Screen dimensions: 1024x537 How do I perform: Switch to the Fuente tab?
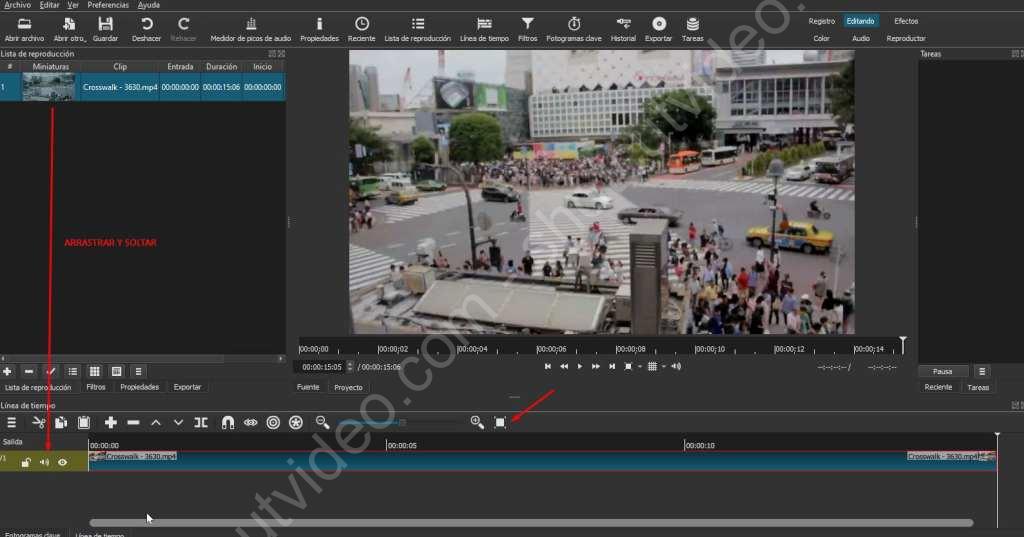click(308, 387)
